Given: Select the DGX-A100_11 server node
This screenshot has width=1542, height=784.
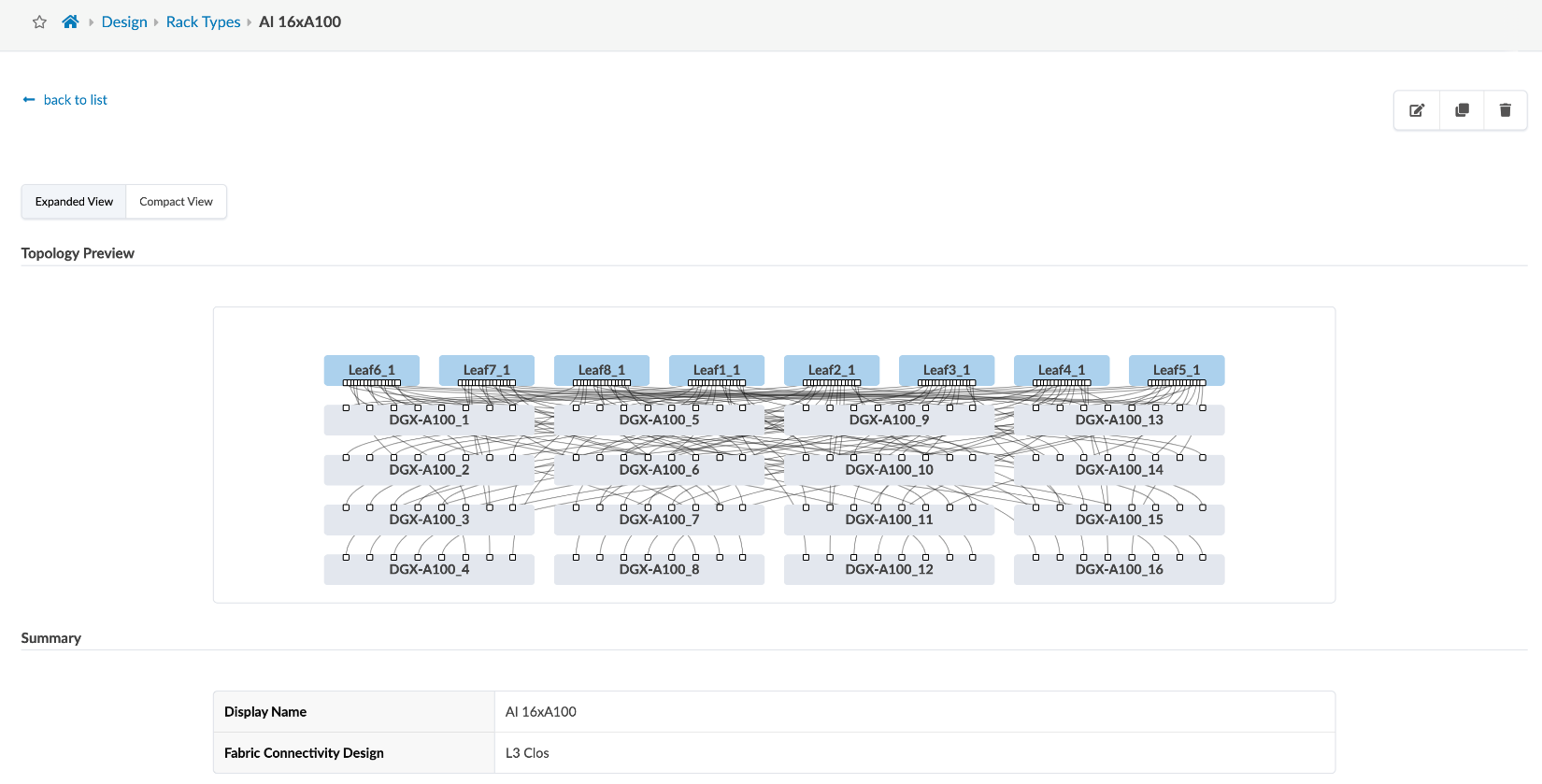Looking at the screenshot, I should [889, 520].
